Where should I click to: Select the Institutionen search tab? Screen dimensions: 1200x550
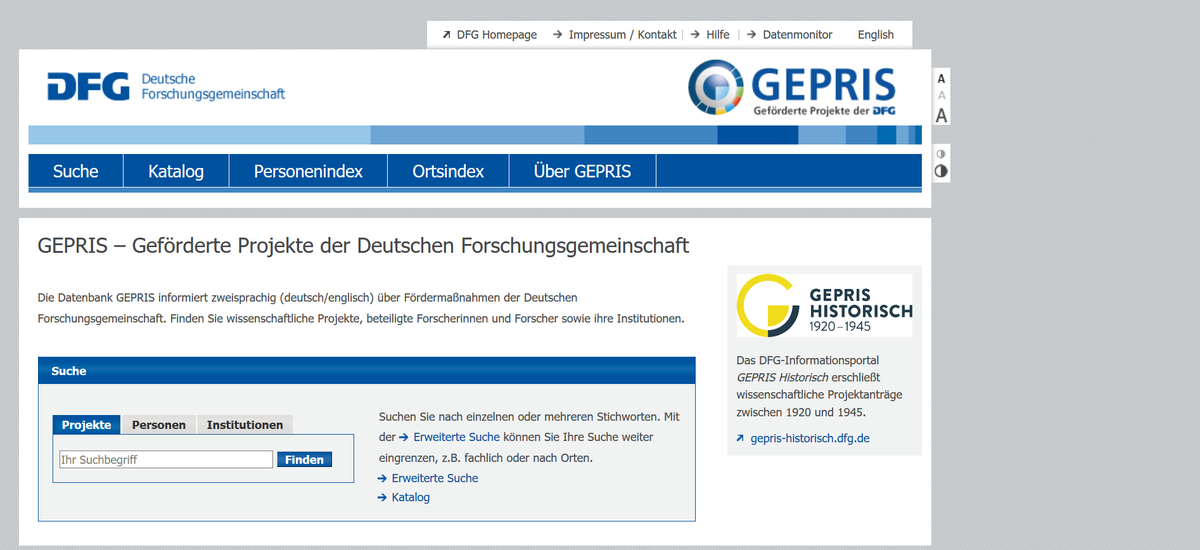(245, 425)
